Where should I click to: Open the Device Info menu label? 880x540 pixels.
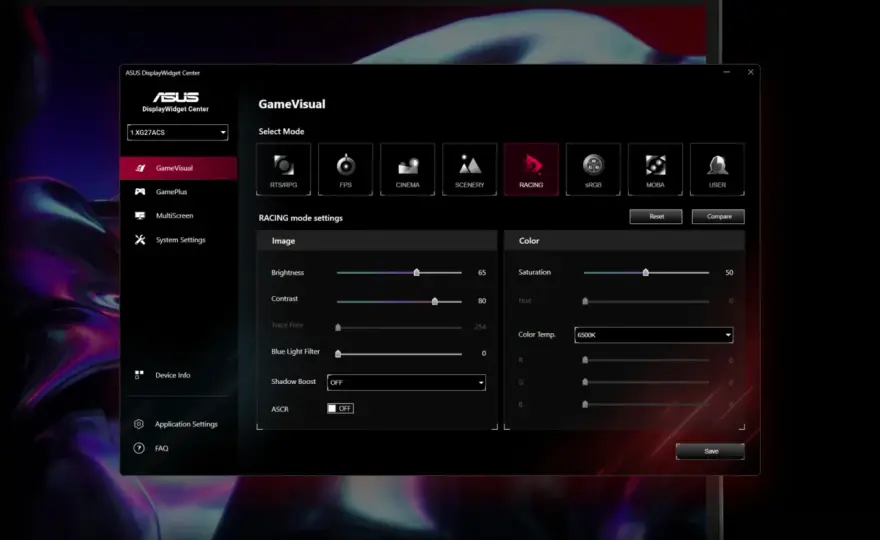pyautogui.click(x=173, y=375)
